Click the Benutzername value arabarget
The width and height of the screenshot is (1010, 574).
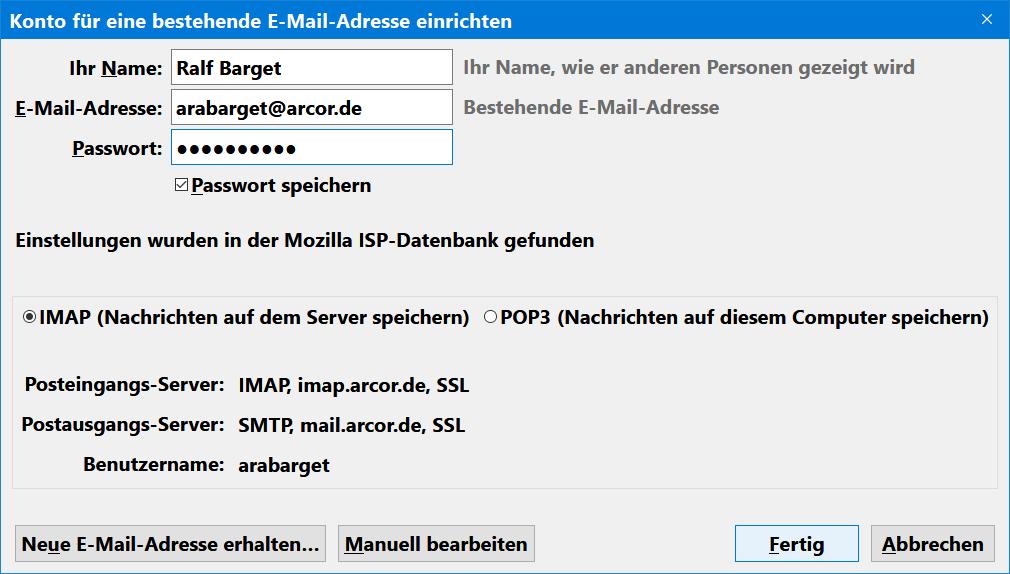click(284, 465)
